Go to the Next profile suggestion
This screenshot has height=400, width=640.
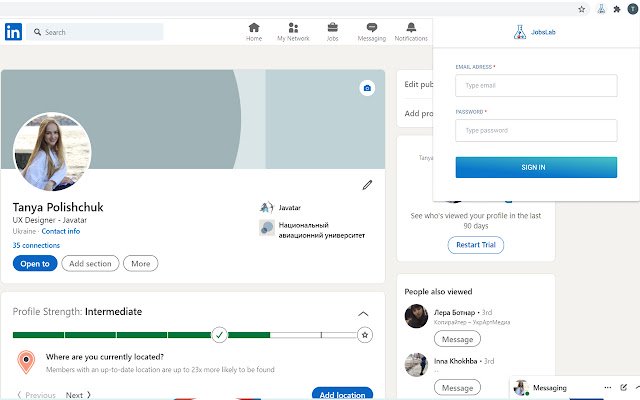pos(78,395)
